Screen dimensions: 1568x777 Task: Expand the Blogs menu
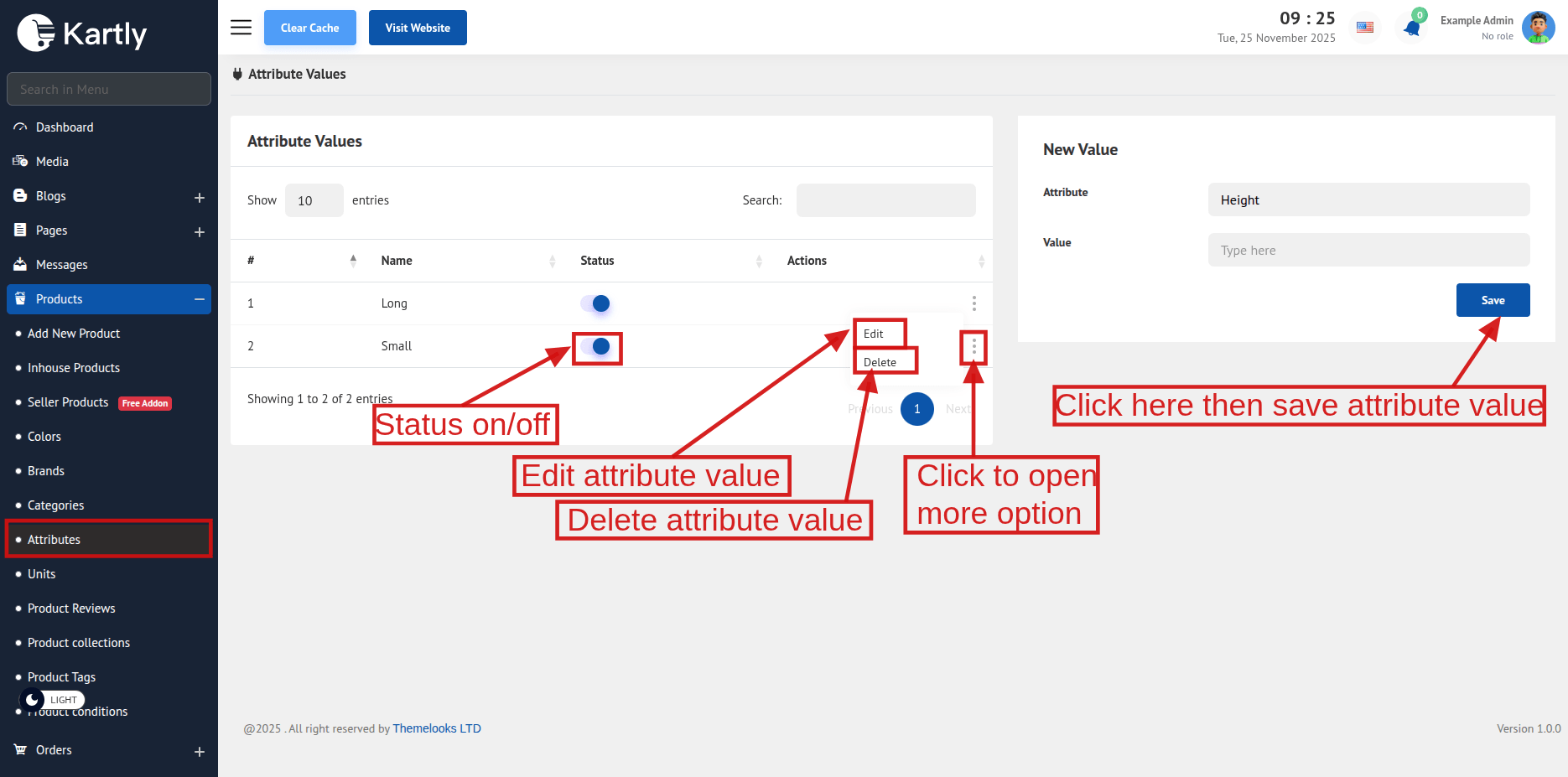click(199, 197)
